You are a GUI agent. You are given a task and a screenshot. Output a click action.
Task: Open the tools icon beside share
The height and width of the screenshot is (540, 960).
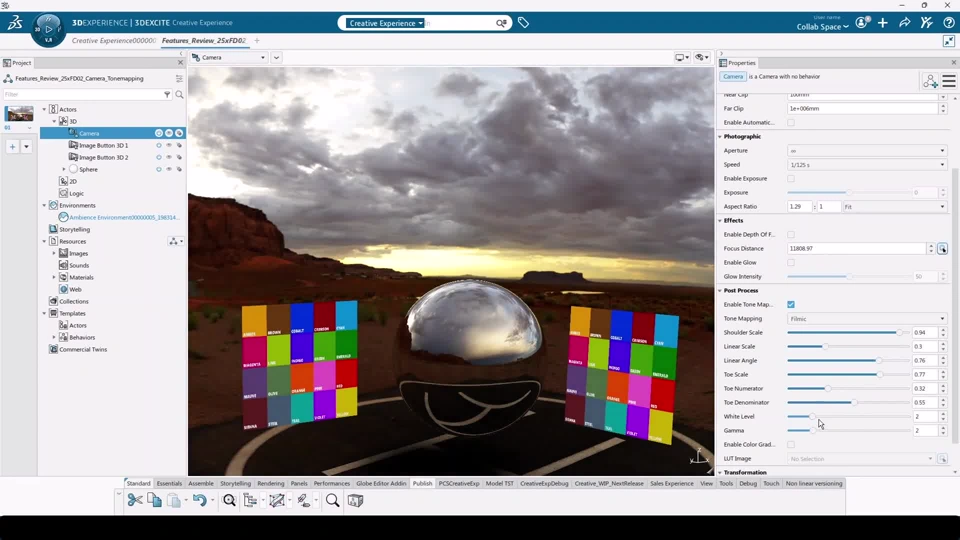[926, 23]
